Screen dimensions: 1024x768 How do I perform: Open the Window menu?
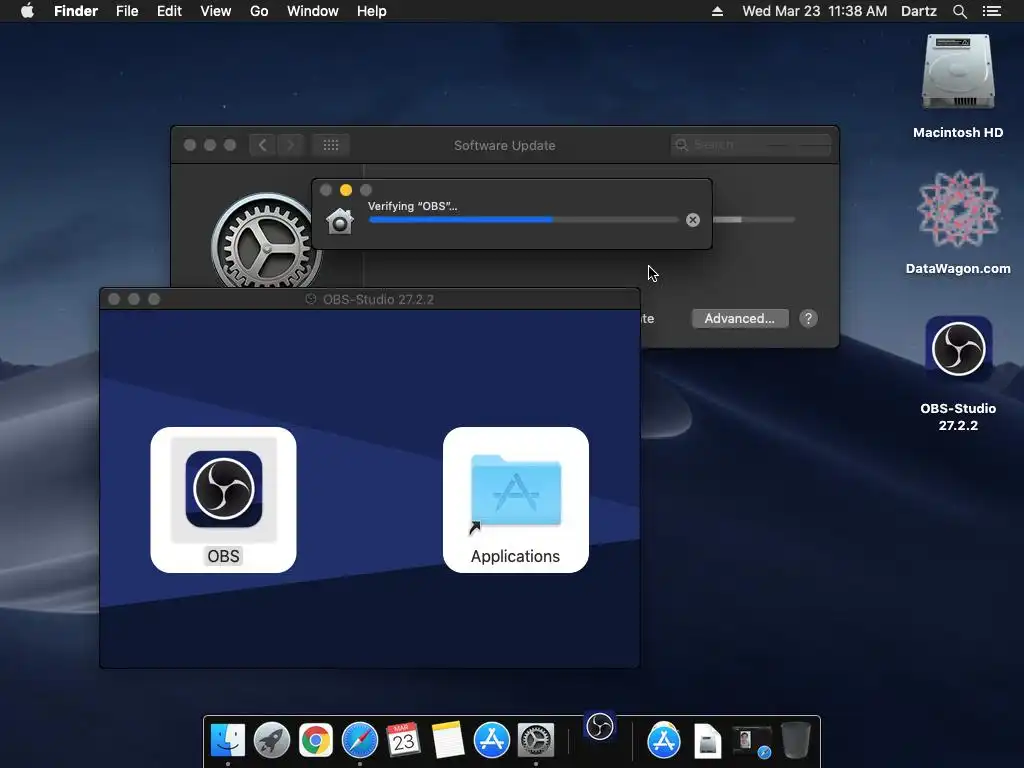[313, 11]
